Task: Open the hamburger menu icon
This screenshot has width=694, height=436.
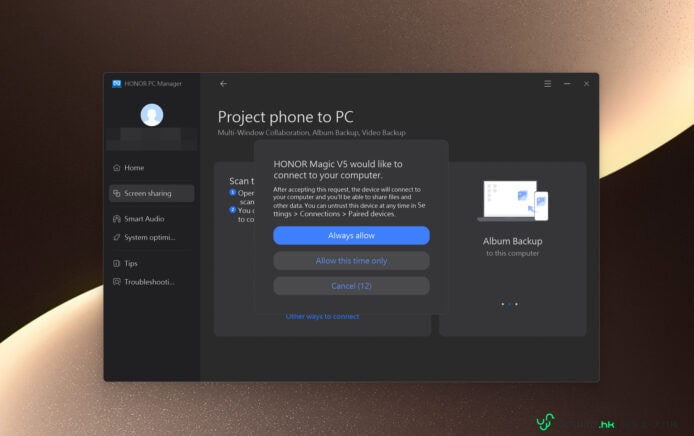Action: pos(547,84)
